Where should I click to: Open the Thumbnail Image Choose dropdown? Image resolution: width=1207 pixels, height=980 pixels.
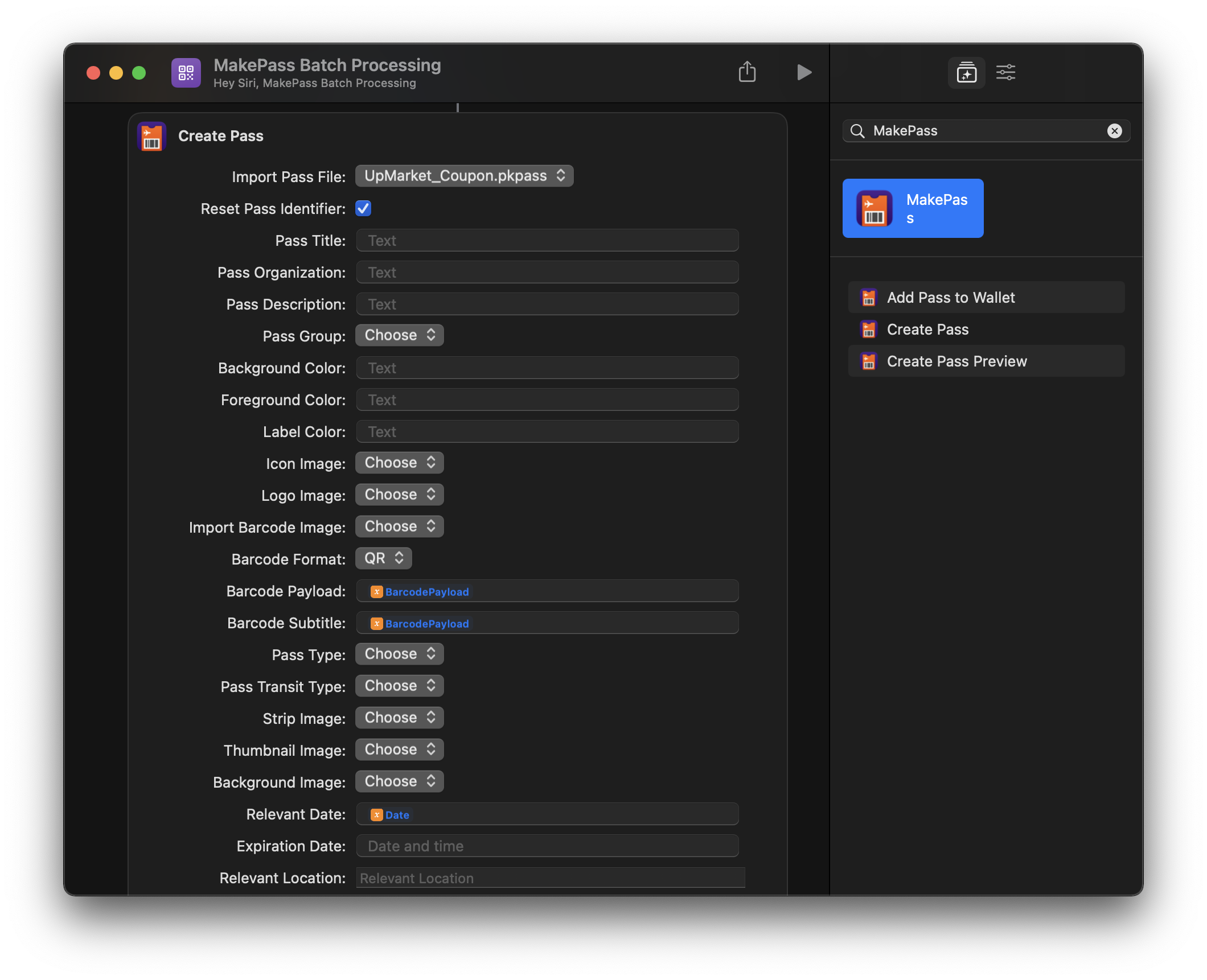[399, 750]
